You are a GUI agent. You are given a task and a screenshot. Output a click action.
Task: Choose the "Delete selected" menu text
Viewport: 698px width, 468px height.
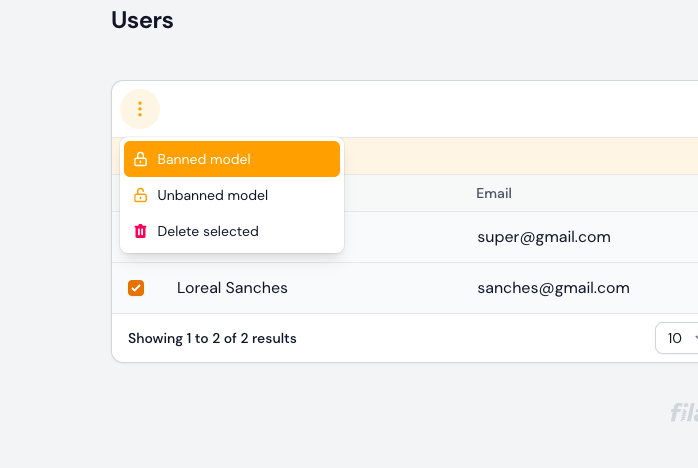pyautogui.click(x=208, y=231)
